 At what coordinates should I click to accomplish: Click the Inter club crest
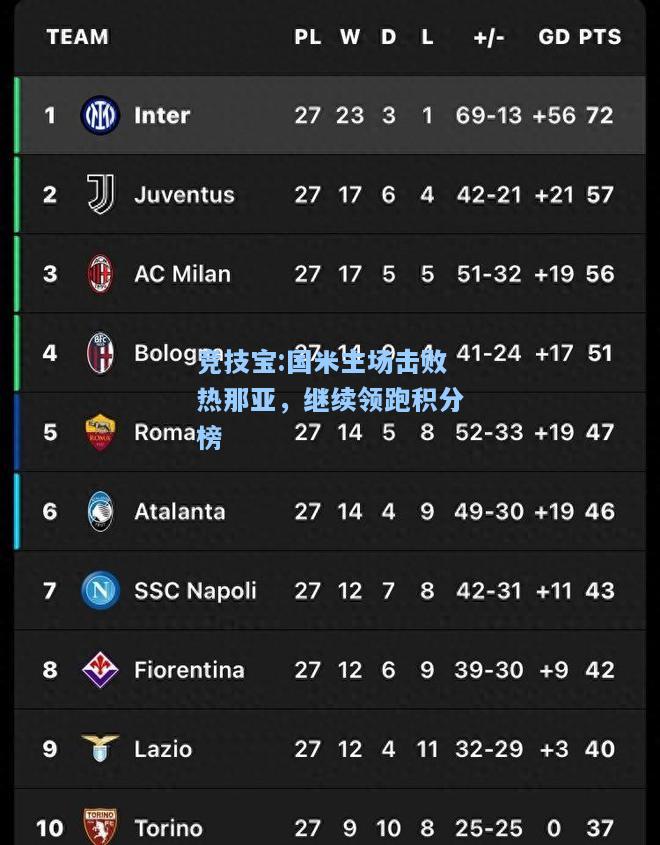[100, 115]
